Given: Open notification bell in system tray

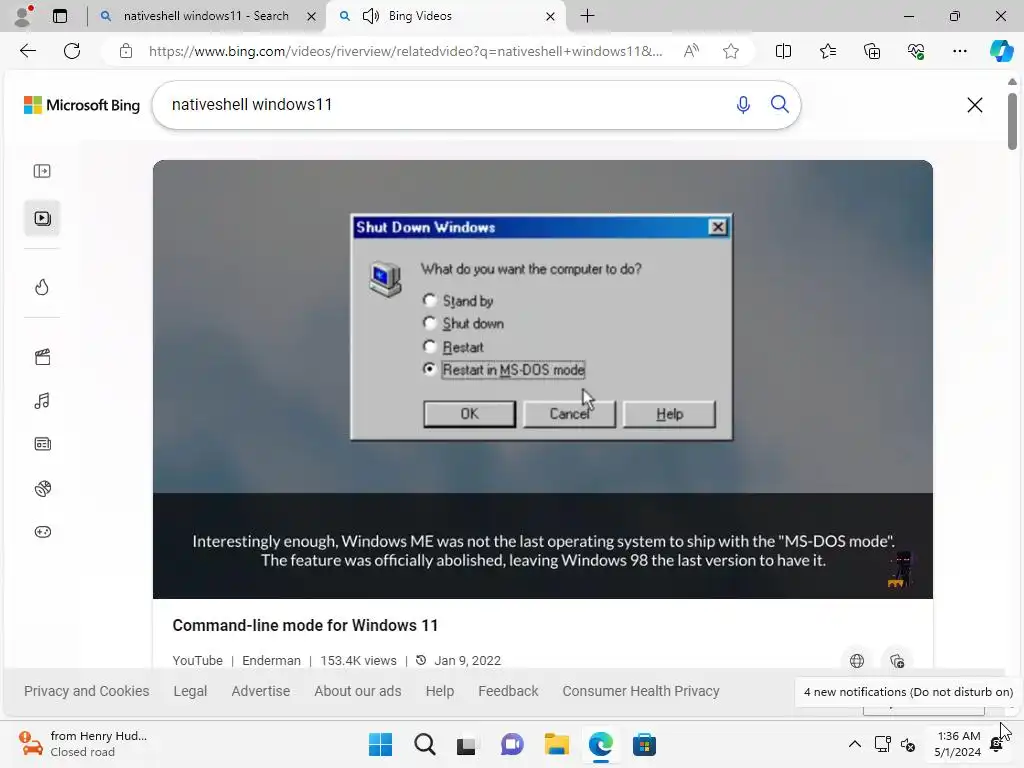Looking at the screenshot, I should click(996, 744).
